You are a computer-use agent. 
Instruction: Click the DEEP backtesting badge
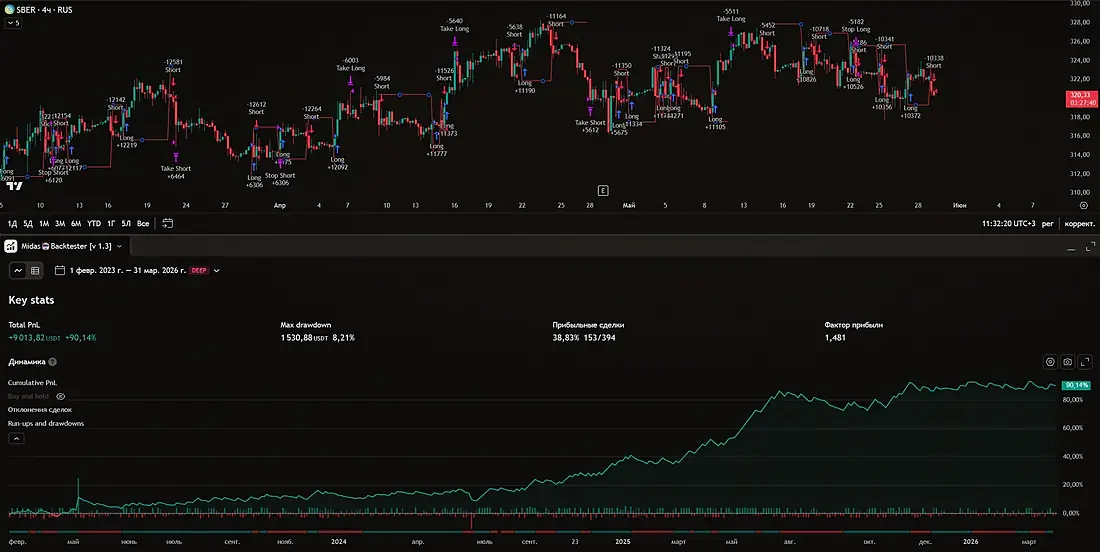click(x=199, y=270)
